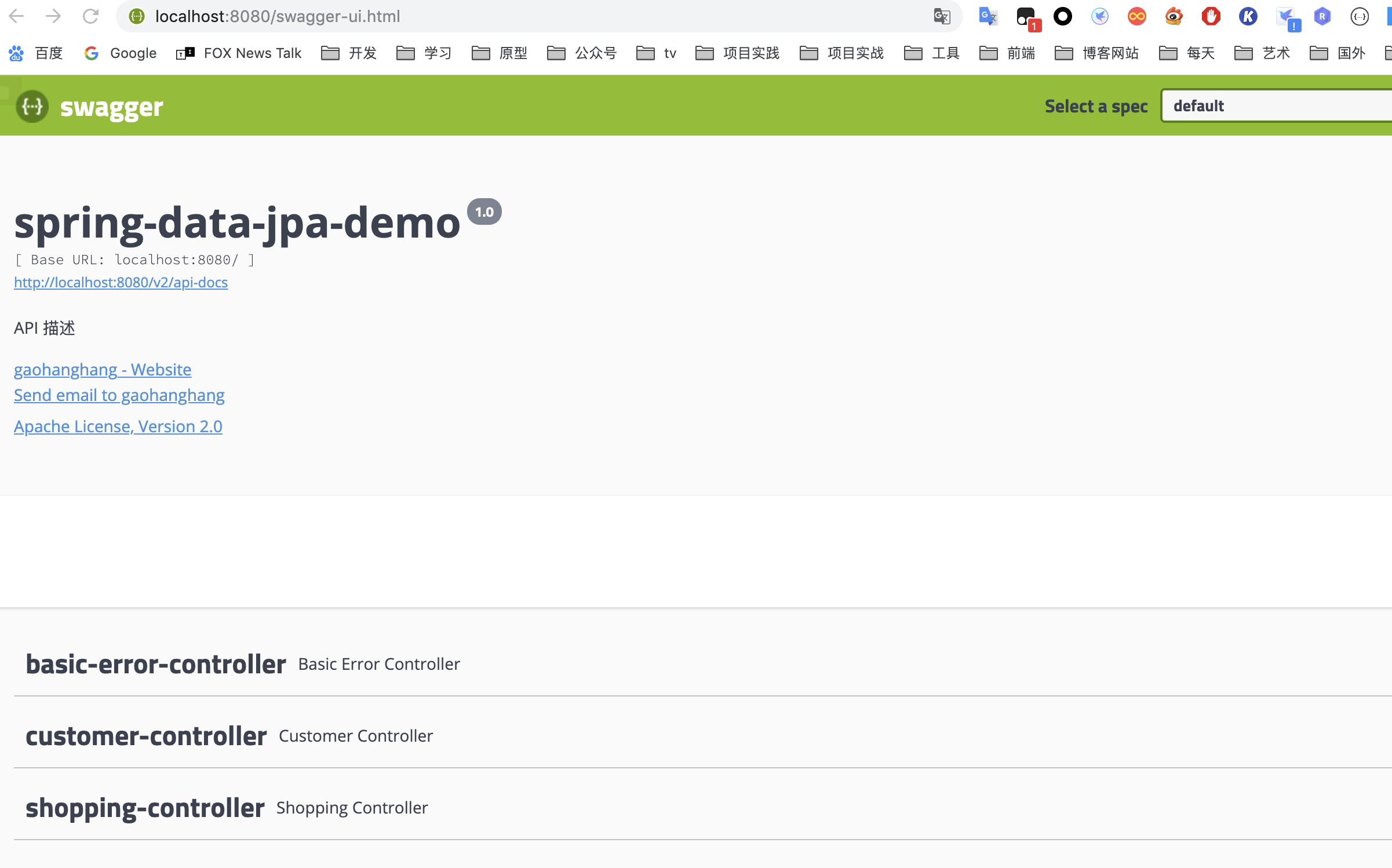Click the browser address bar
The image size is (1392, 868).
[522, 16]
